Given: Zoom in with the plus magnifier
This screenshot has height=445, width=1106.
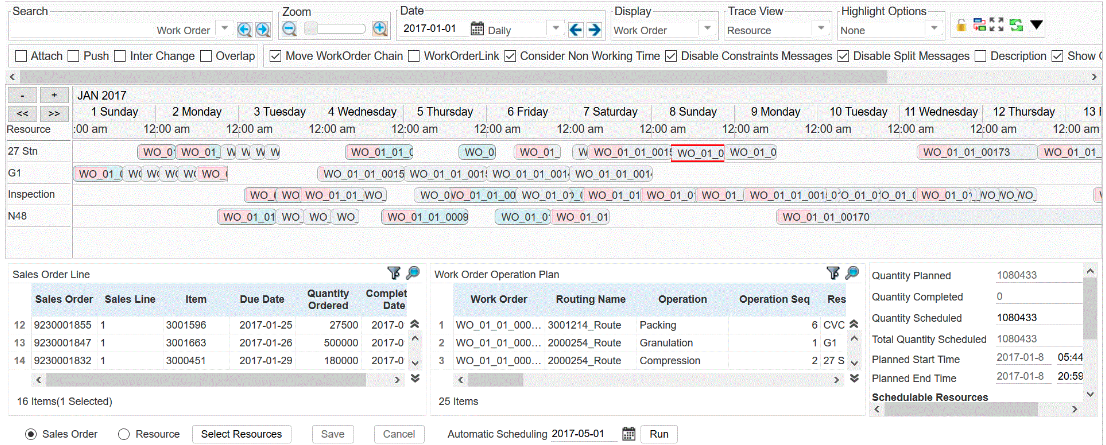Looking at the screenshot, I should (x=381, y=29).
